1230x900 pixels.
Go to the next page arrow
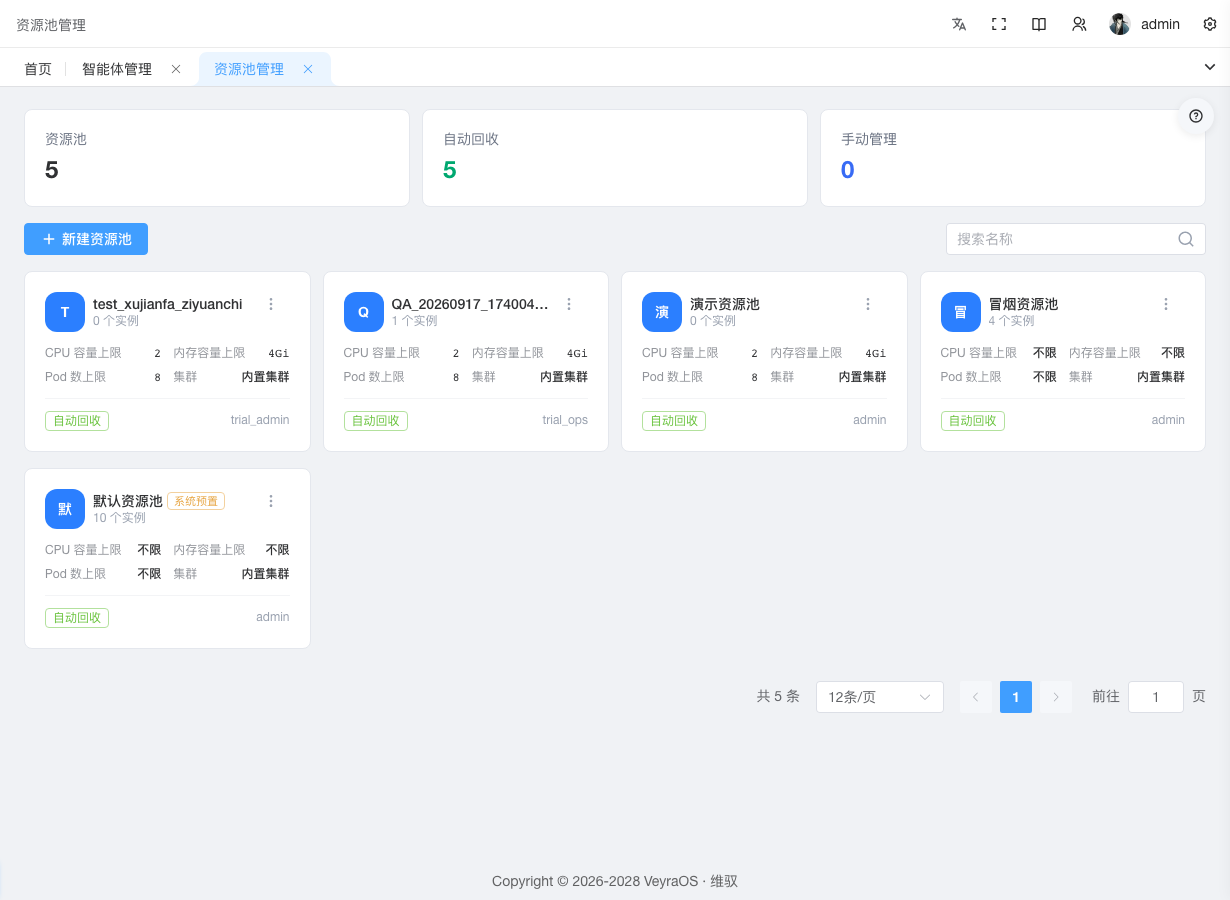[1056, 697]
